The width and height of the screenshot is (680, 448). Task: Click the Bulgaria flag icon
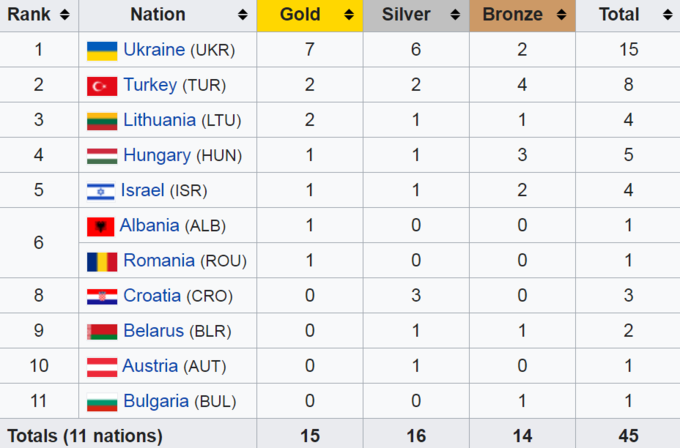click(102, 402)
